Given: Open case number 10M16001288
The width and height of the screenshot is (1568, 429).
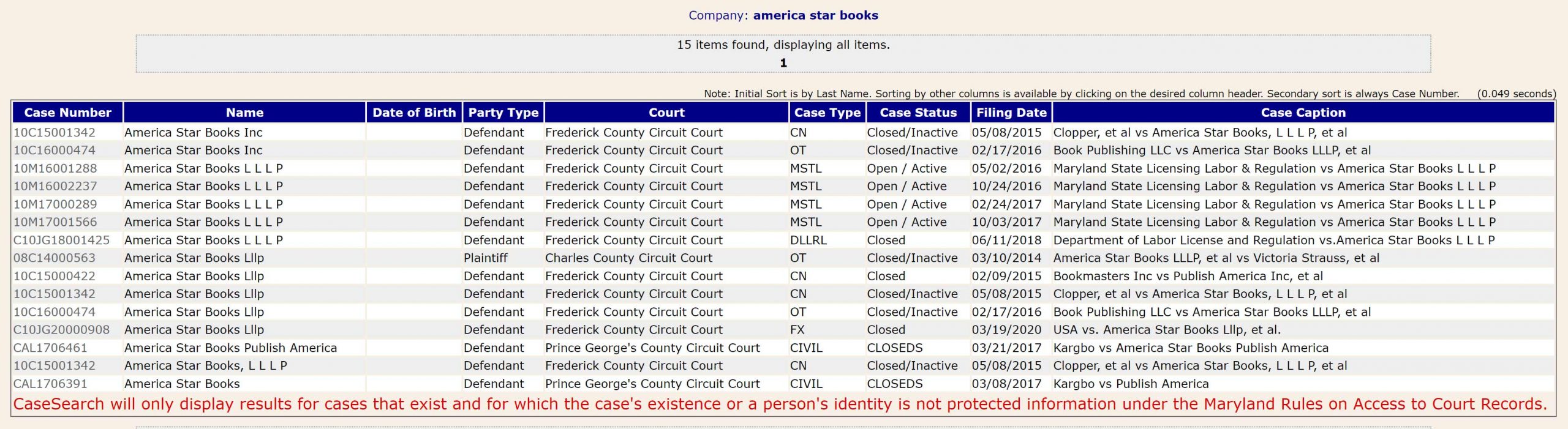Looking at the screenshot, I should pyautogui.click(x=55, y=168).
